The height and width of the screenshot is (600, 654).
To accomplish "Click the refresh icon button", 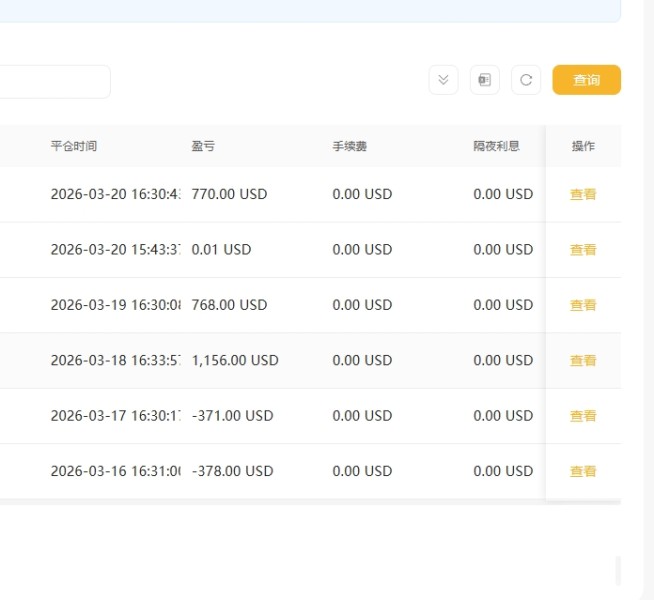I will pos(526,80).
